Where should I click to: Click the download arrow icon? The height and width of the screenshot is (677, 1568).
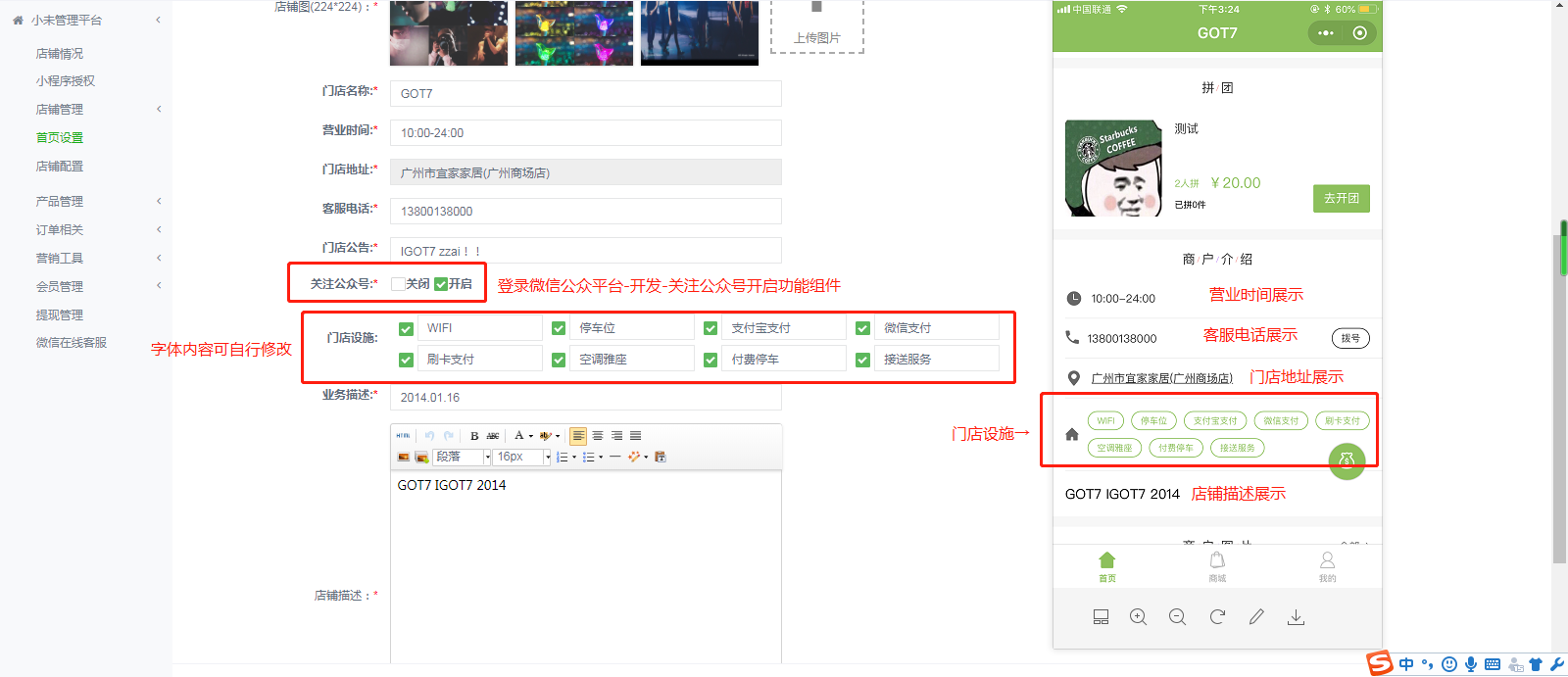click(x=1296, y=617)
